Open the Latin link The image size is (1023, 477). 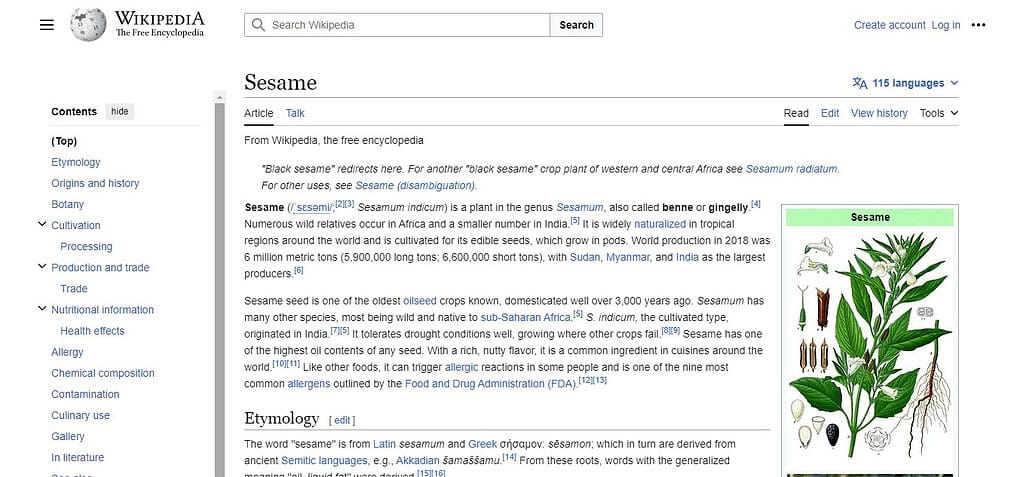pos(384,444)
